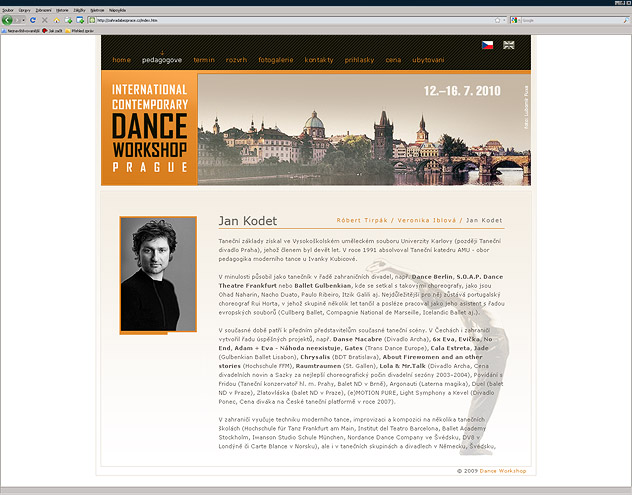Open the cena nav link

point(393,60)
